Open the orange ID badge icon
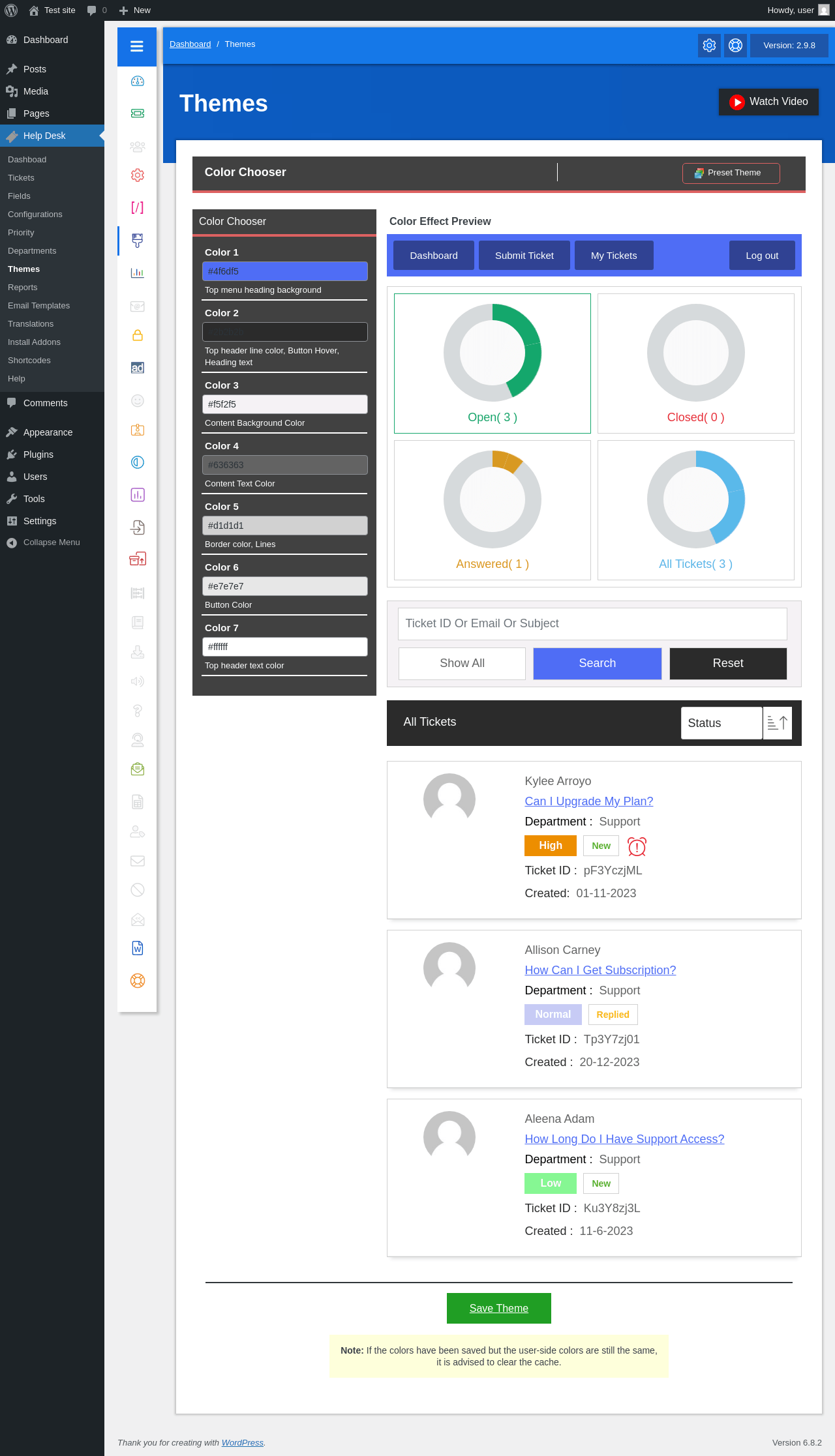 (138, 430)
